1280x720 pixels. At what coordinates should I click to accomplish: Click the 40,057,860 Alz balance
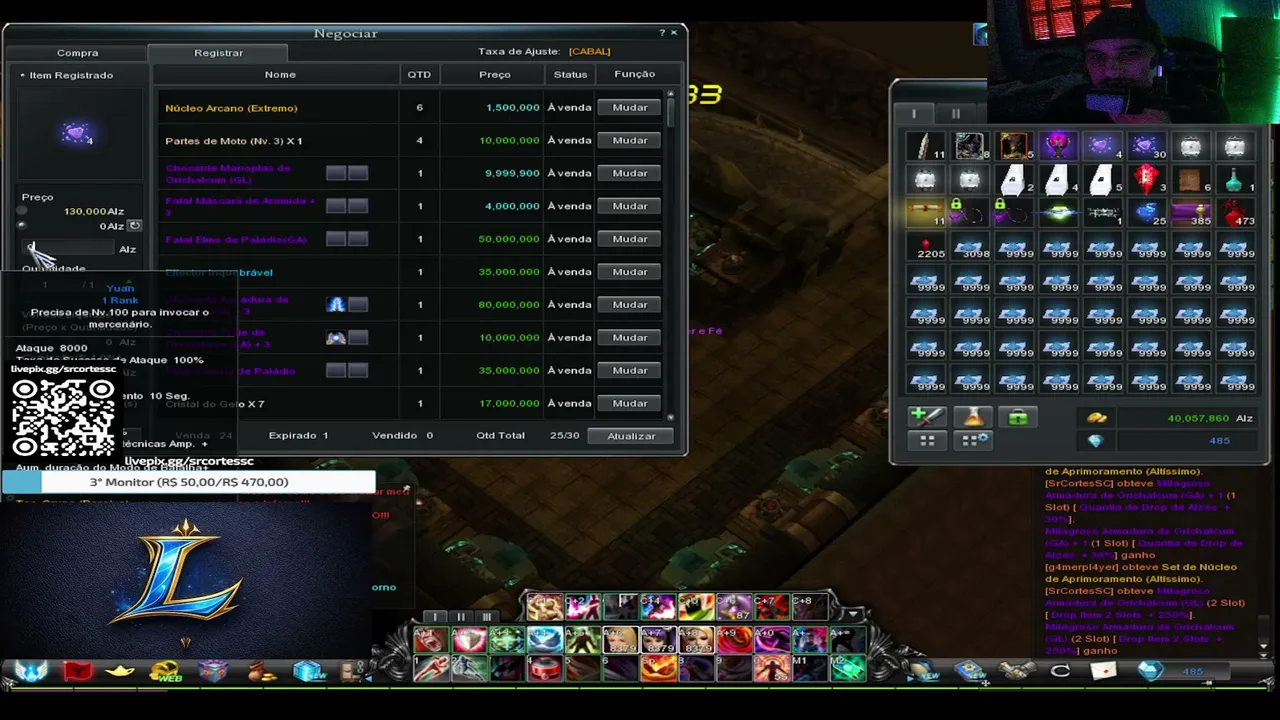point(1198,418)
